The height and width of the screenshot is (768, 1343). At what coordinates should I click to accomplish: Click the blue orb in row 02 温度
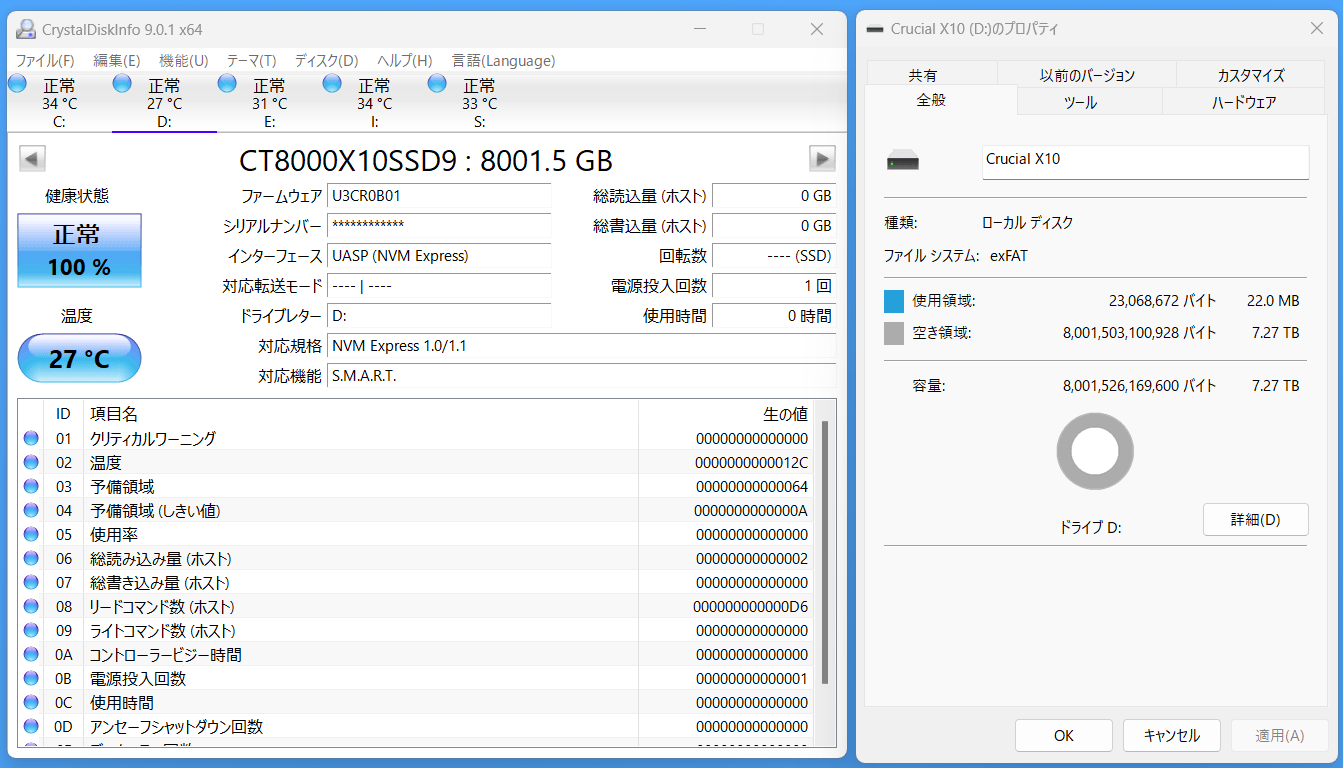[31, 462]
